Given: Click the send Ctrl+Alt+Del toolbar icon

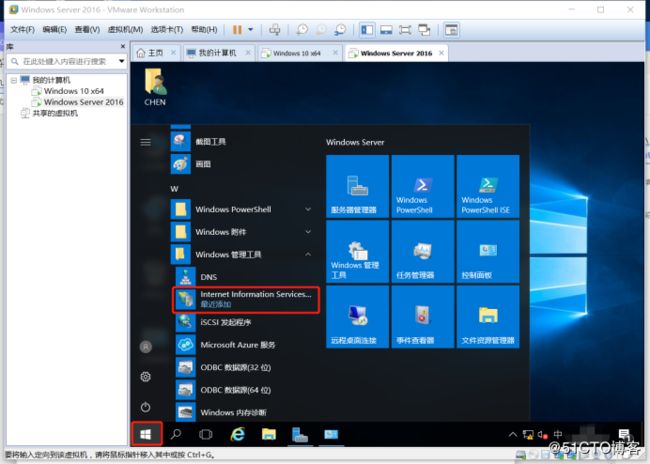Looking at the screenshot, I should click(274, 30).
